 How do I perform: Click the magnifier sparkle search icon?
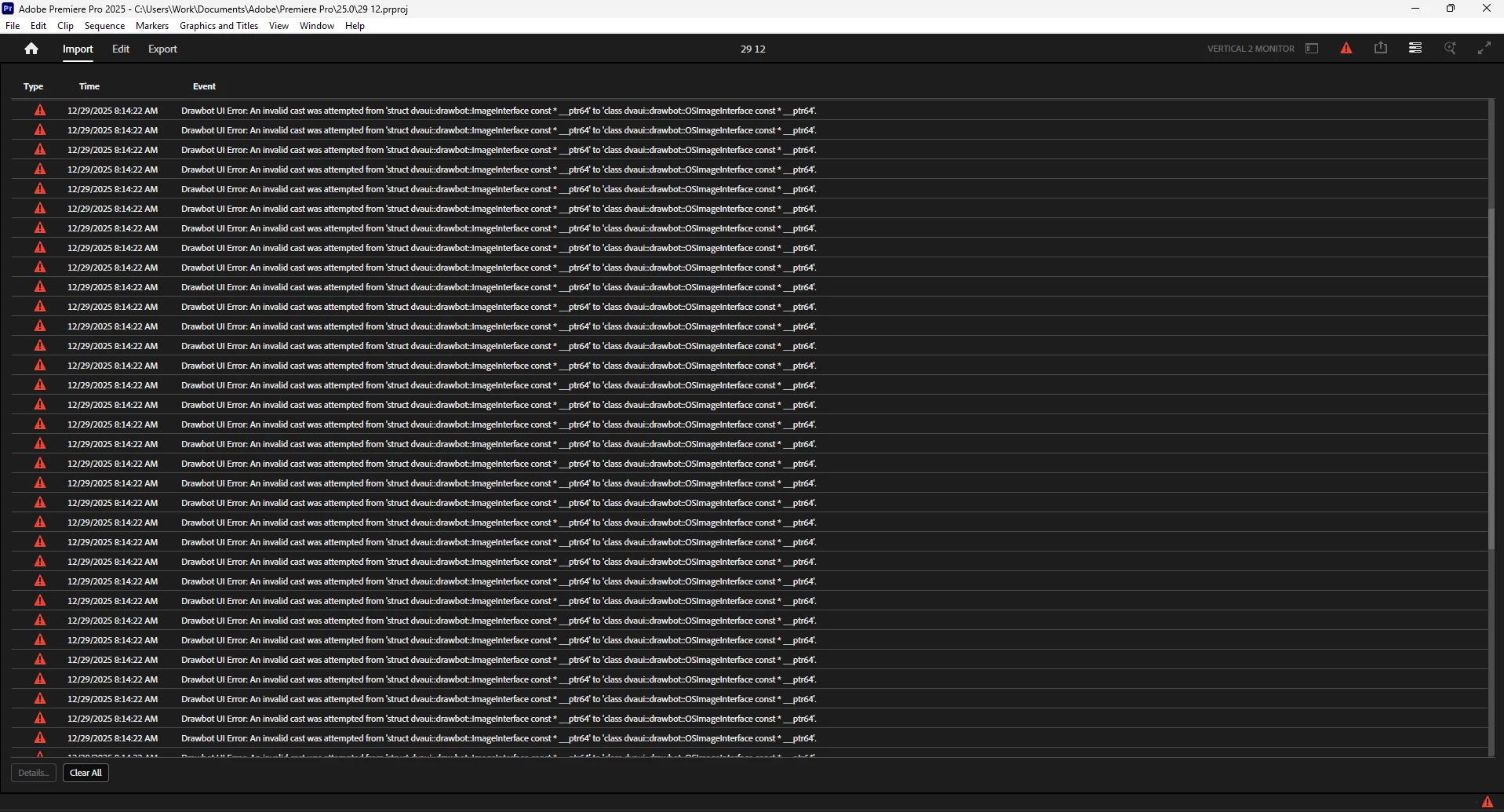tap(1450, 49)
